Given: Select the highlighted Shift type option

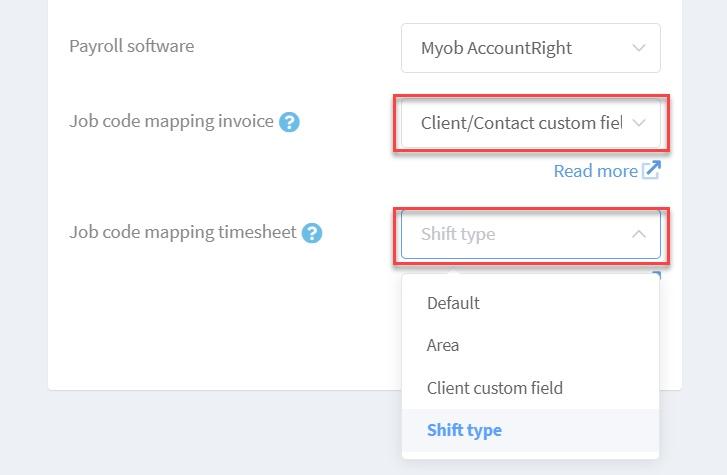Looking at the screenshot, I should coord(530,430).
